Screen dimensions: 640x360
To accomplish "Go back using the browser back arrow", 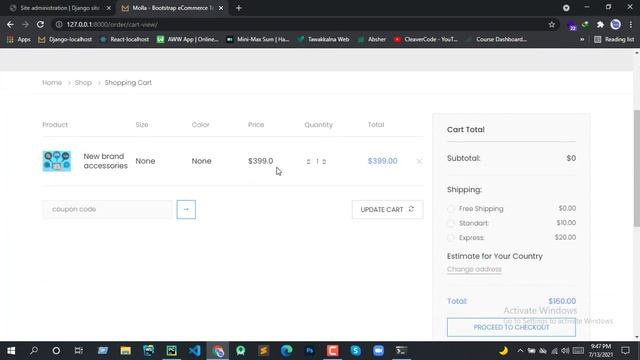I will click(x=10, y=24).
